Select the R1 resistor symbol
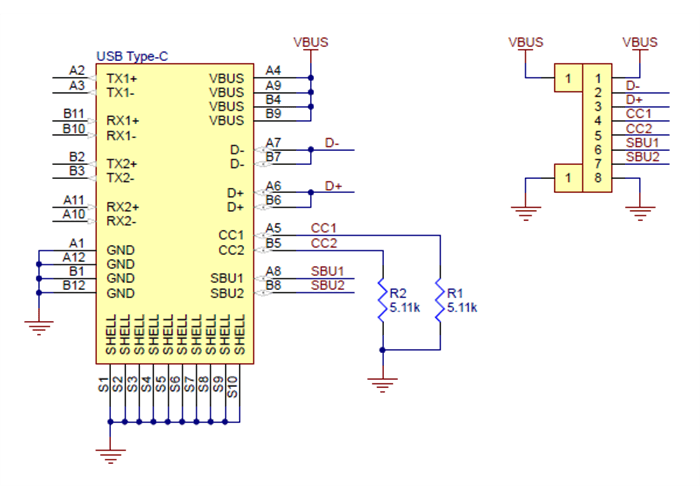 [440, 300]
